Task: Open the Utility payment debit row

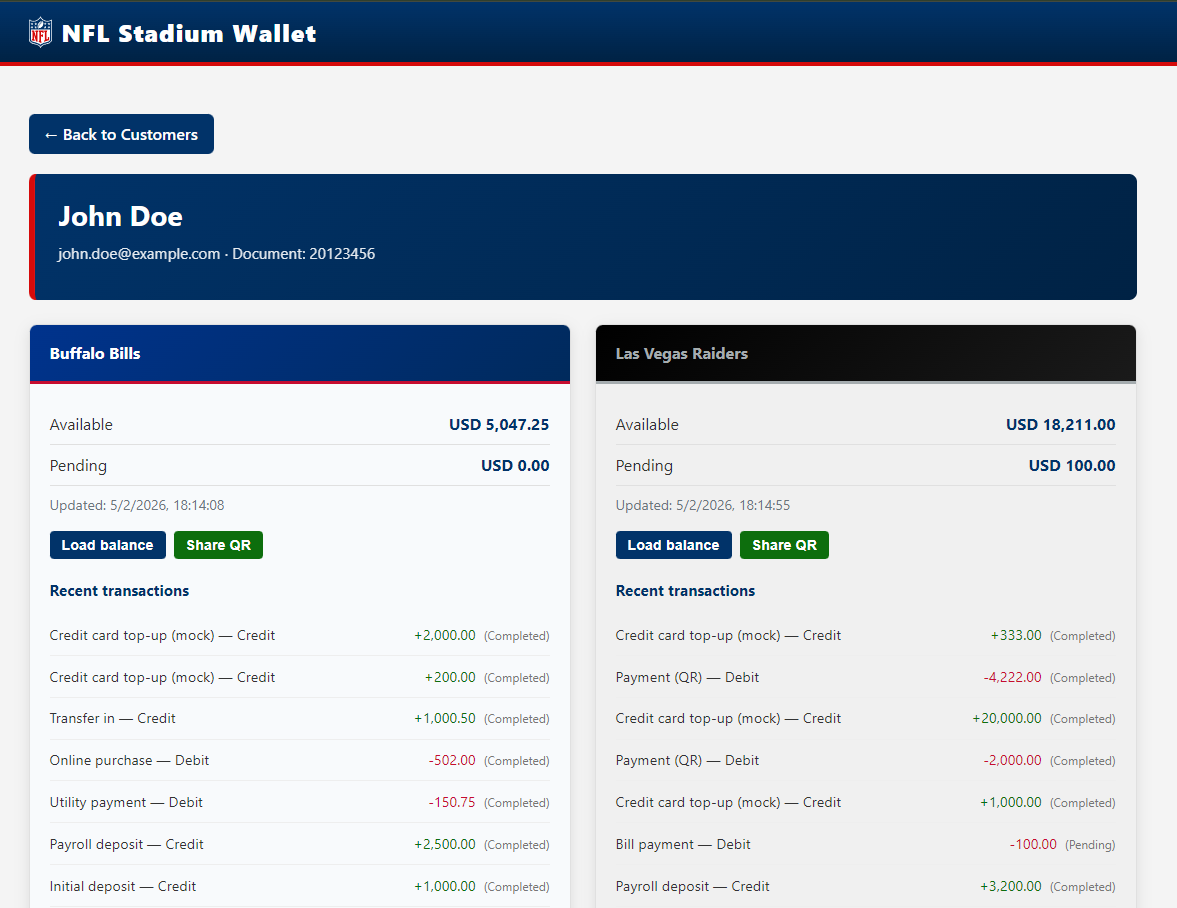Action: point(299,802)
